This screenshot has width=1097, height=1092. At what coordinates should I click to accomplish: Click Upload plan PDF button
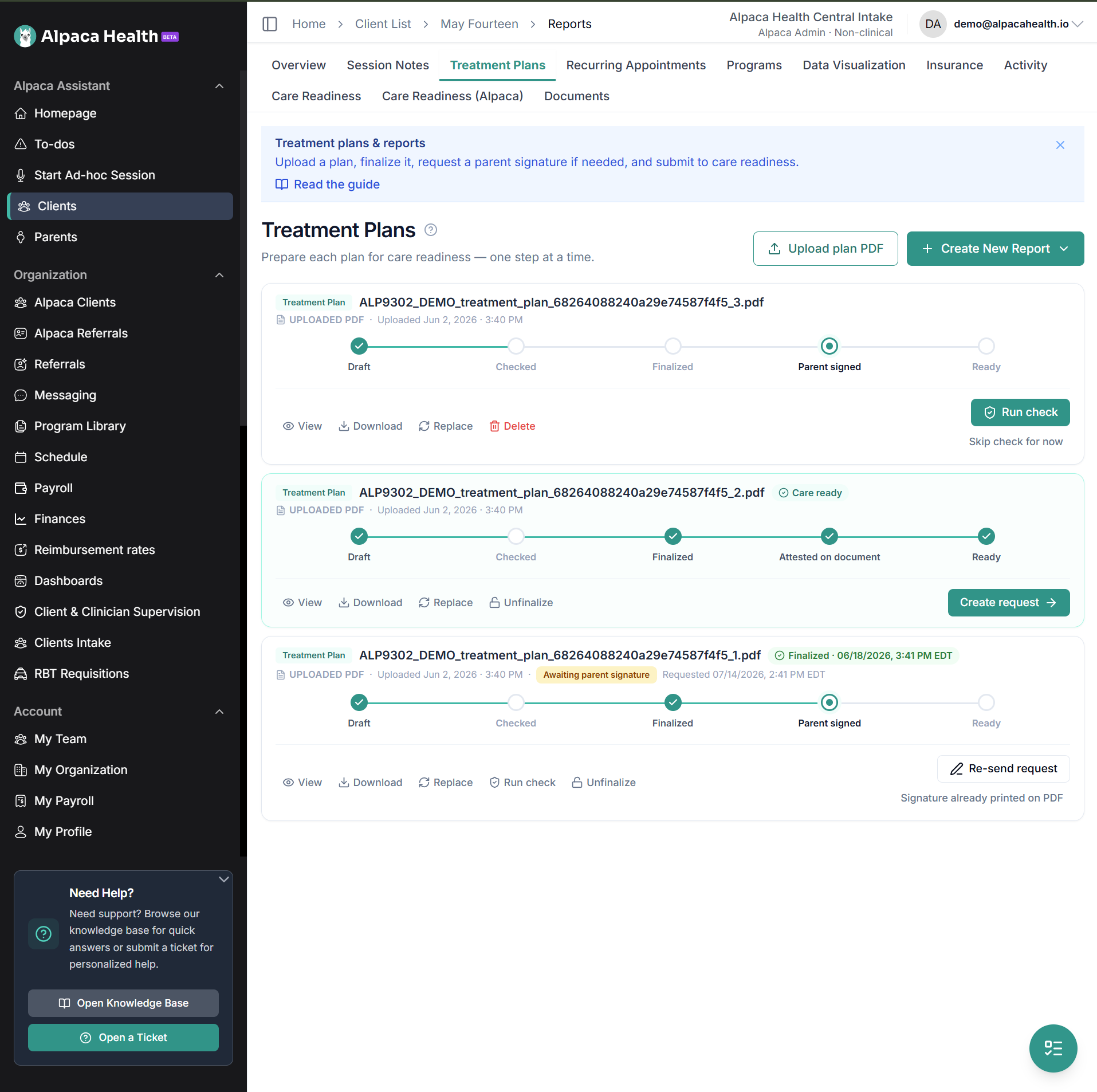click(825, 249)
